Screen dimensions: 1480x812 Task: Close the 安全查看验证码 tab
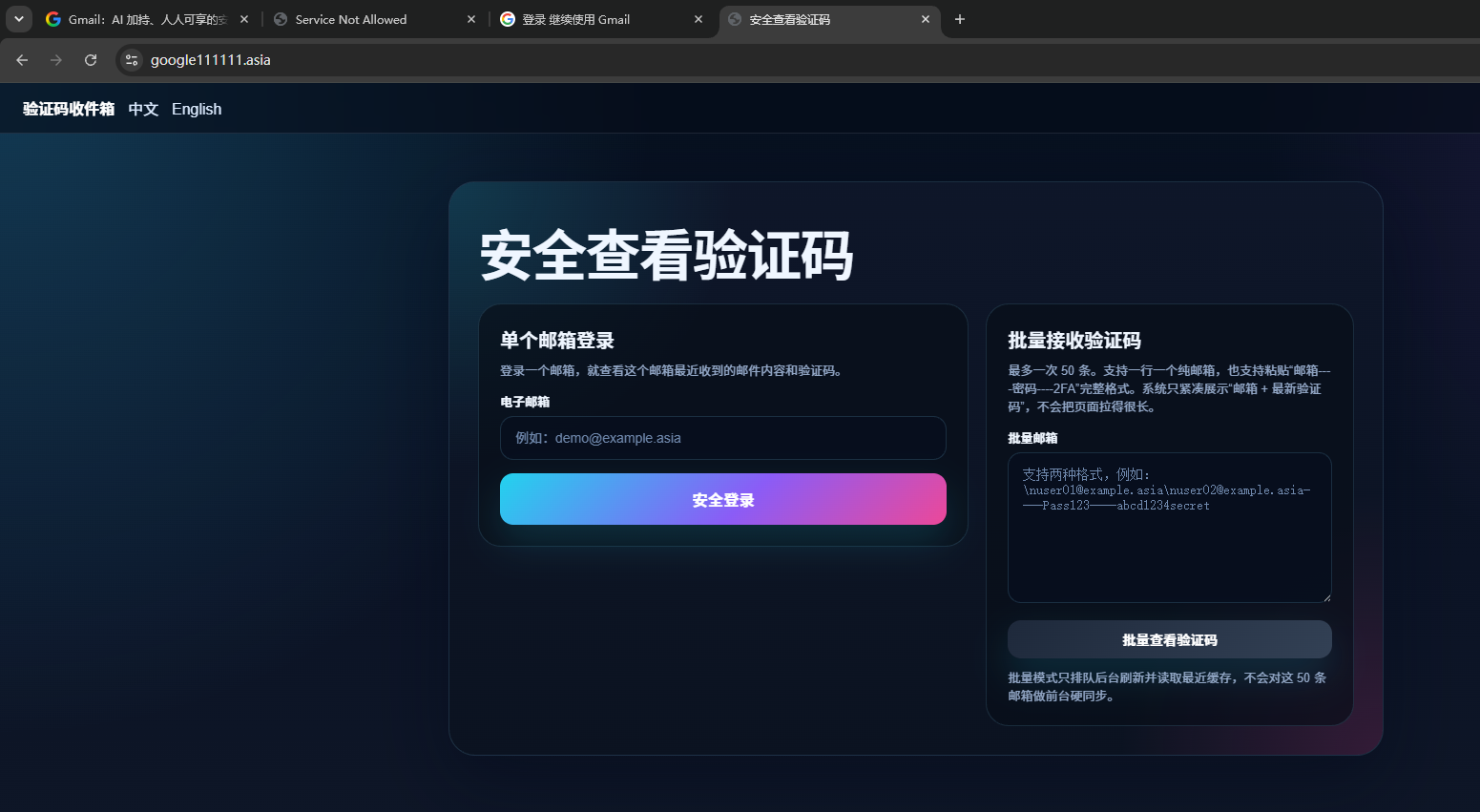926,19
